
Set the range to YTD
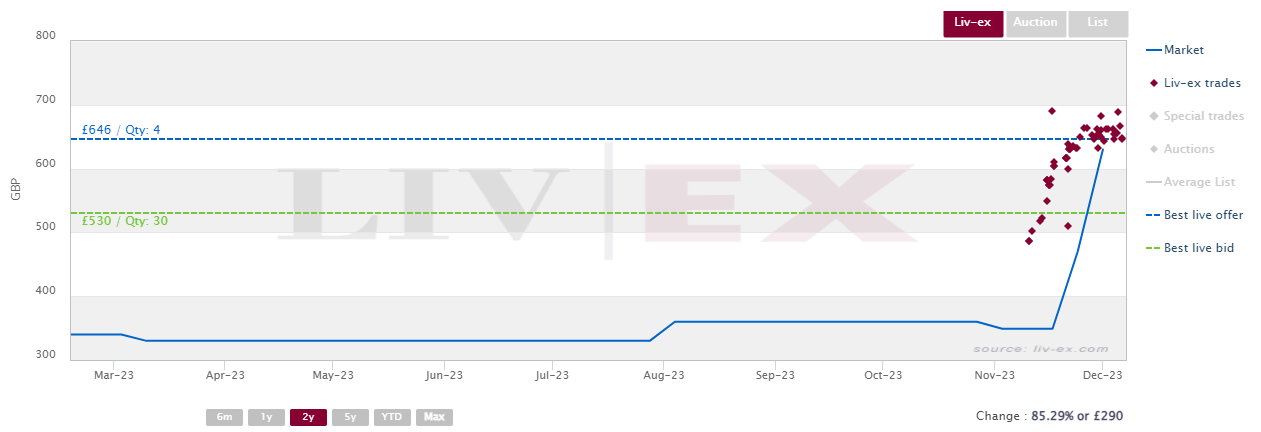coord(392,417)
